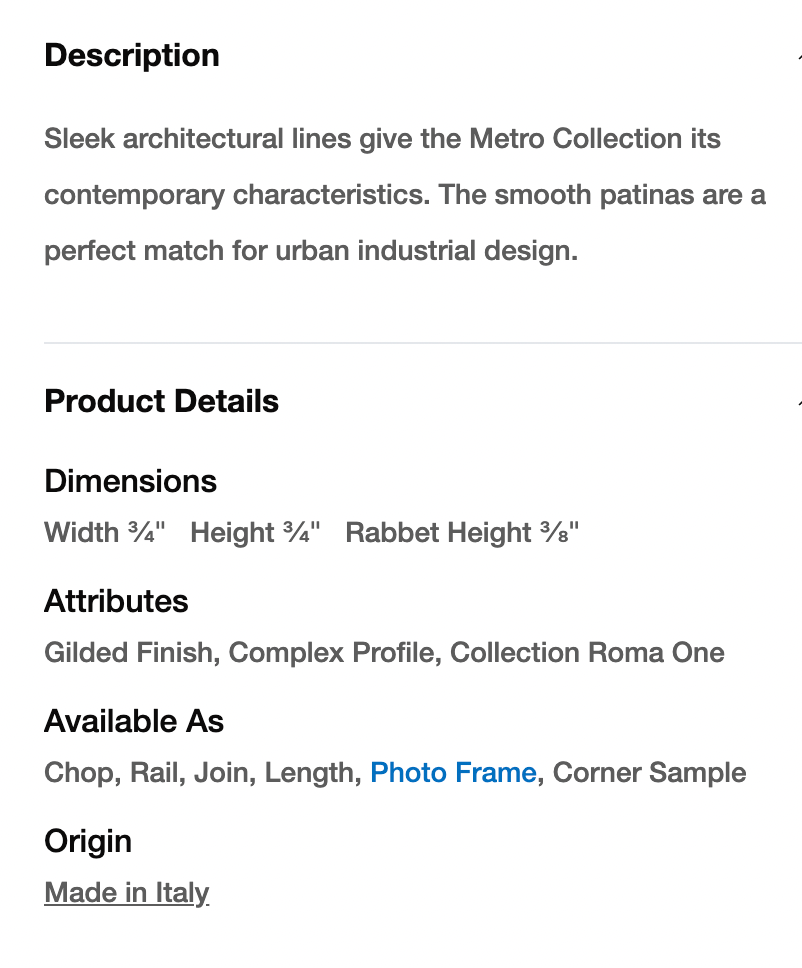Click the Complex Profile attribute
The height and width of the screenshot is (968, 802).
coord(331,653)
